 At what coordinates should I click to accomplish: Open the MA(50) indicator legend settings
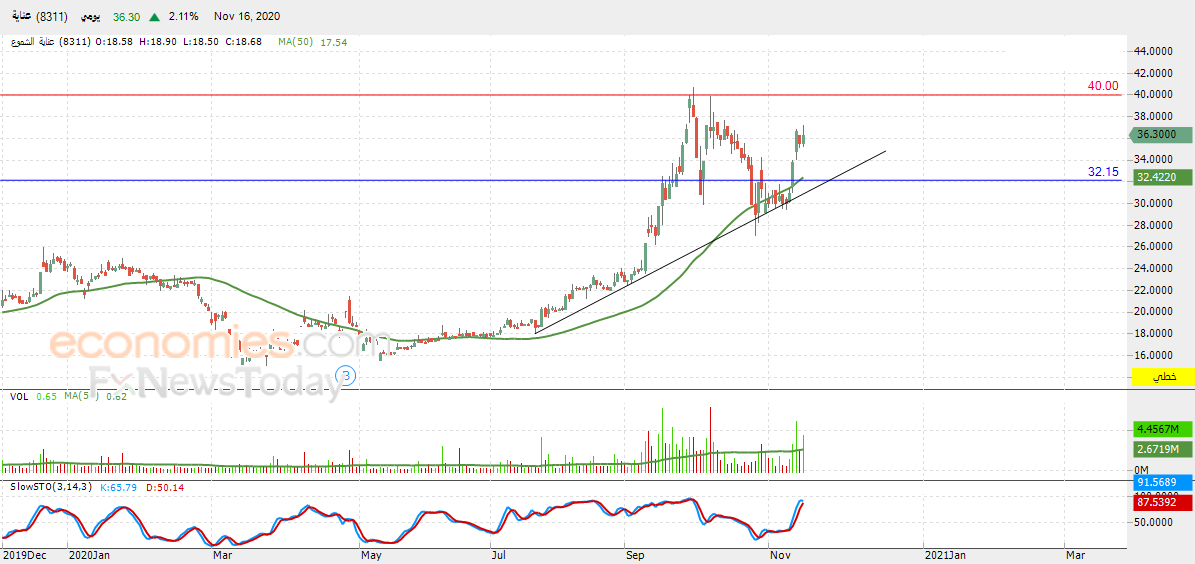[297, 42]
